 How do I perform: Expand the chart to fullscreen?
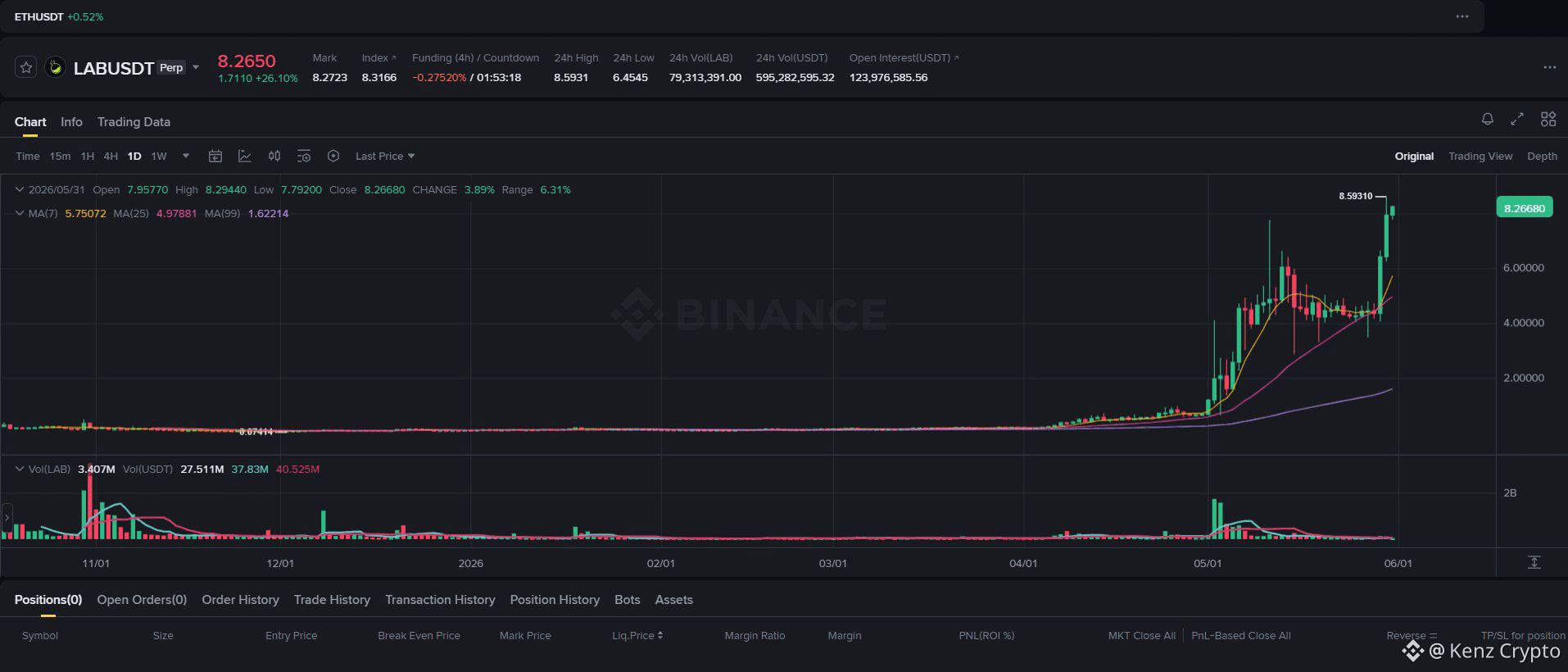(1517, 119)
